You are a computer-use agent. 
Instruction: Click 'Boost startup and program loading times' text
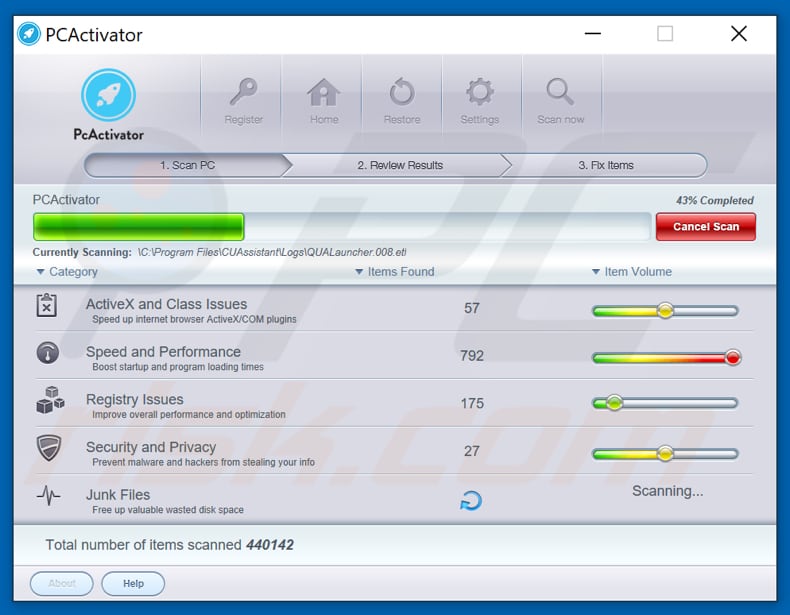tap(178, 367)
